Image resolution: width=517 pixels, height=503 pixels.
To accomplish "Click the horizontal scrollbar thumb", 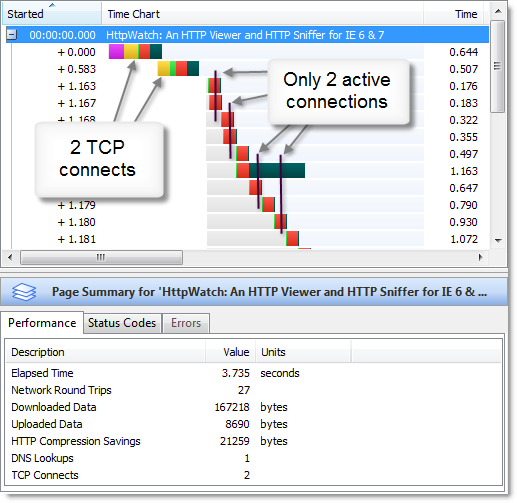I will [101, 257].
